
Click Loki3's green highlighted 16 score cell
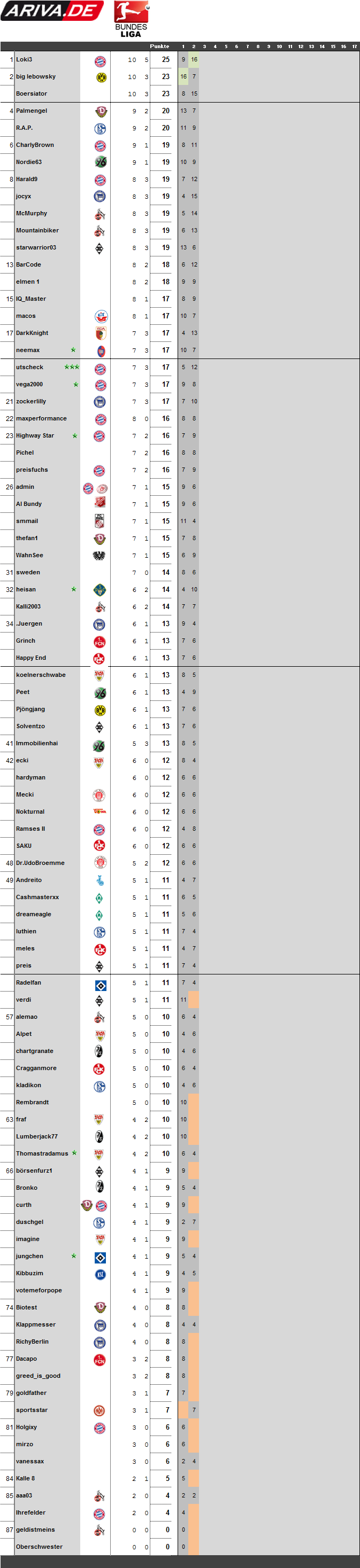pos(194,60)
